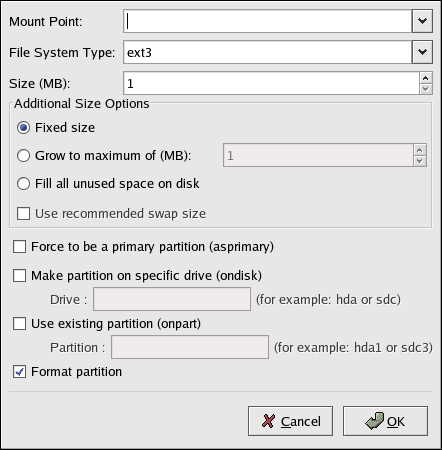442x450 pixels.
Task: Select Fill all unused space on disk
Action: [23, 184]
